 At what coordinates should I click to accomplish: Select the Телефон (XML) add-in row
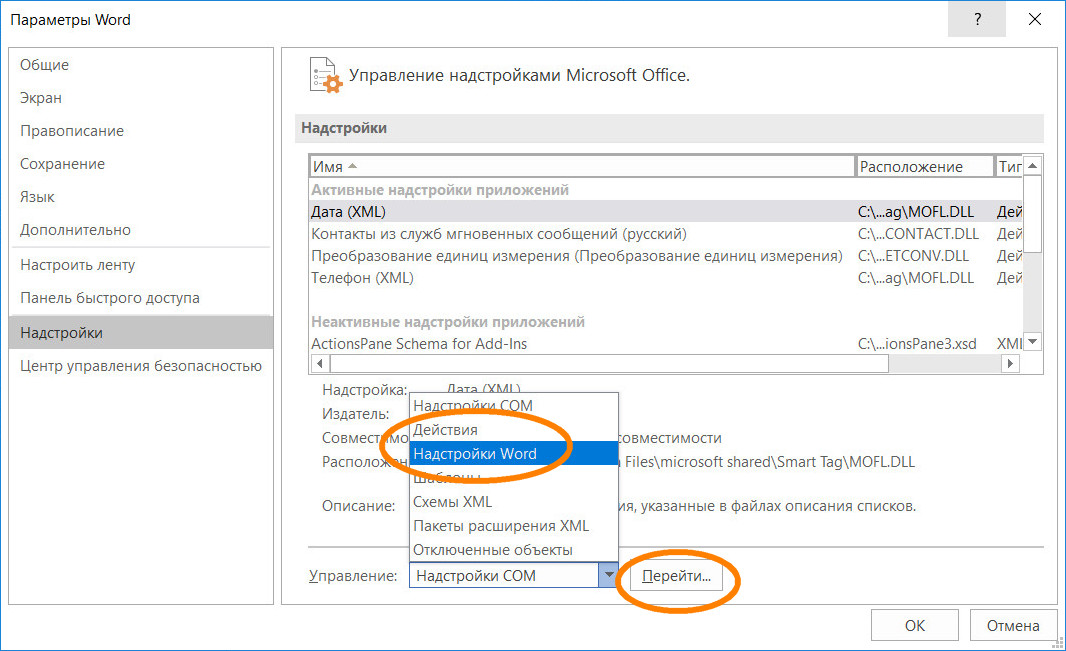click(666, 277)
